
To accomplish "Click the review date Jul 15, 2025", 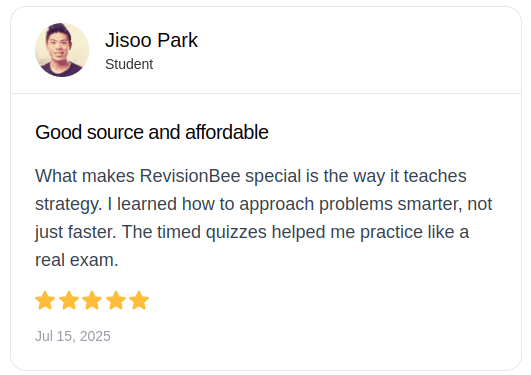I will 73,336.
